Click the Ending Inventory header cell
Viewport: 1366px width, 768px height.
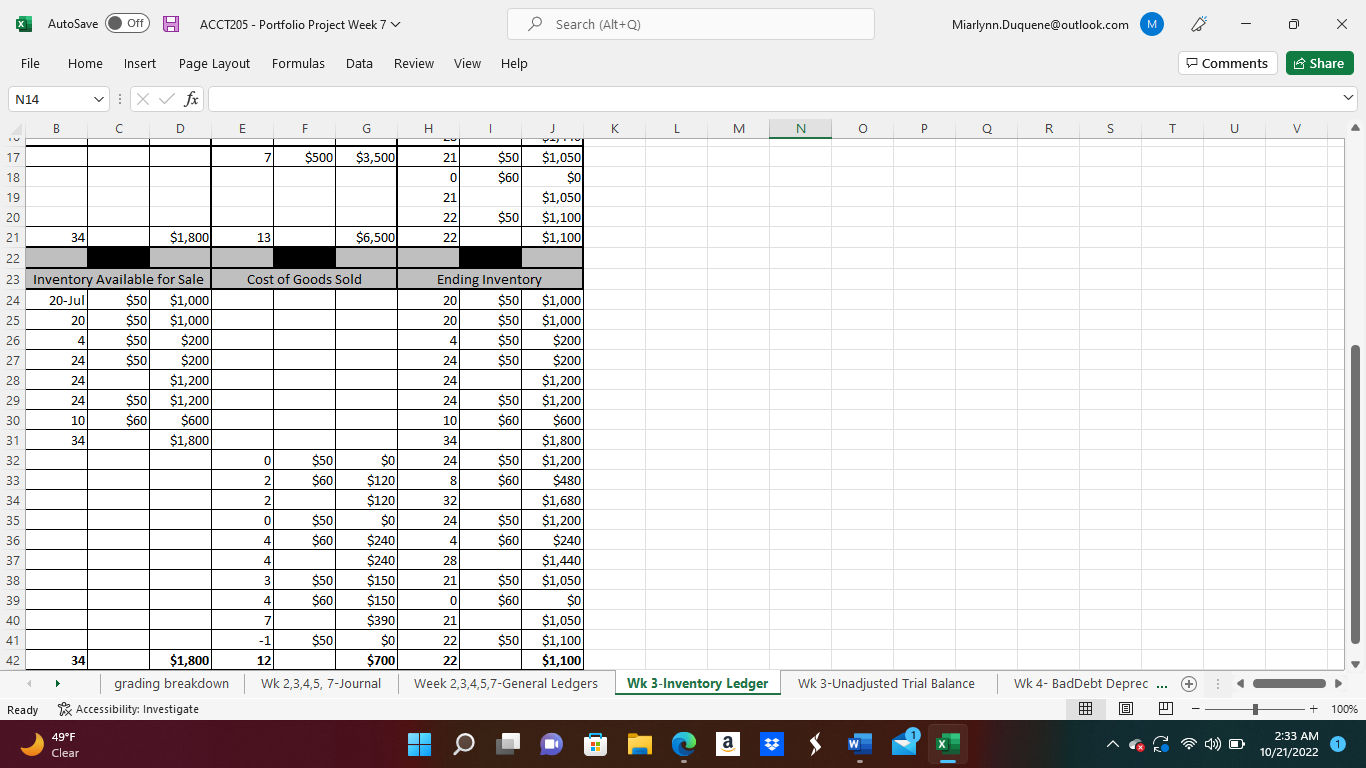click(x=489, y=280)
